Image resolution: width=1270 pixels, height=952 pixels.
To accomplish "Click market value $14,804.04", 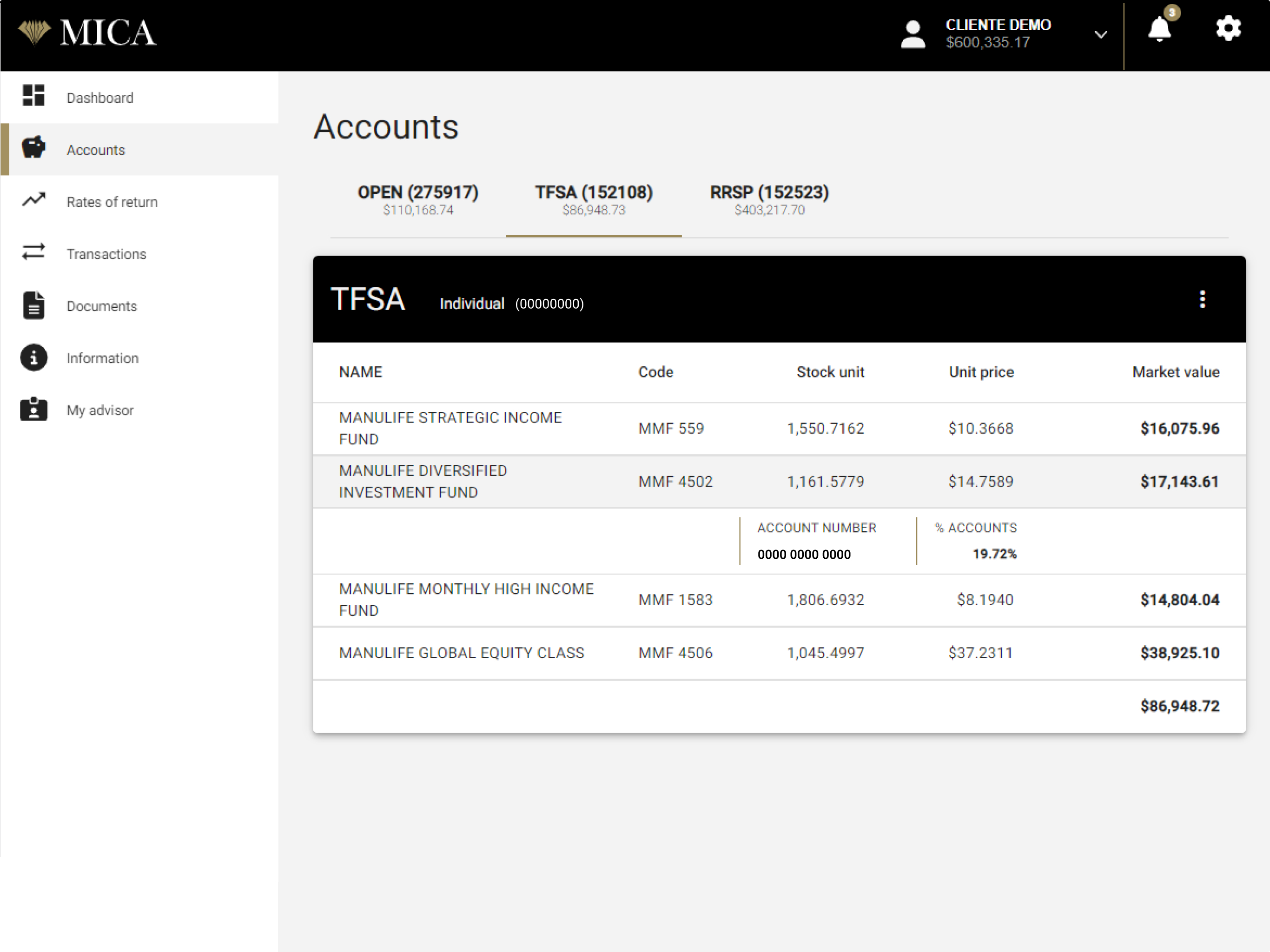I will click(x=1180, y=600).
